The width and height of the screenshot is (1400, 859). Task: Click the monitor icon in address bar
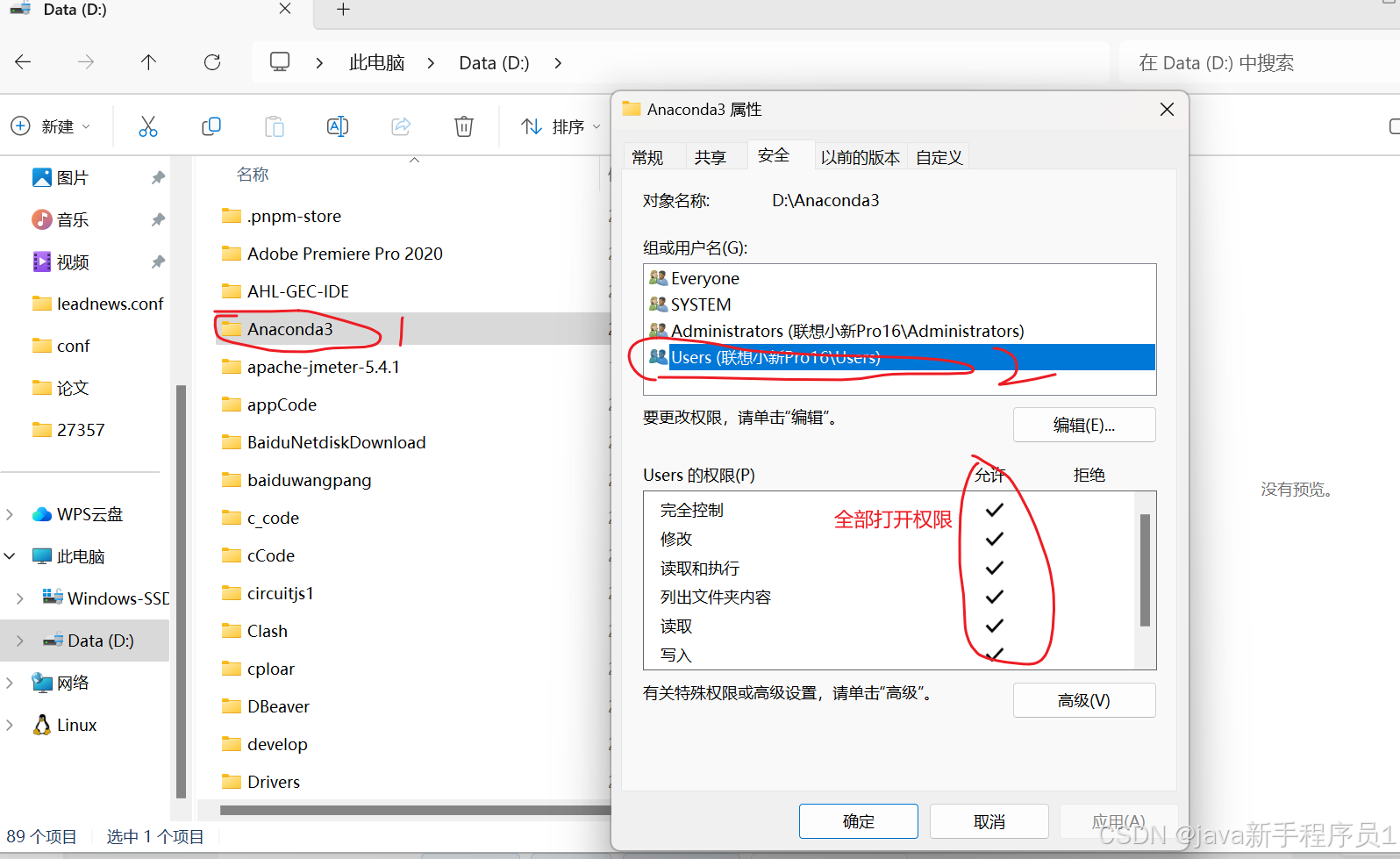point(280,62)
